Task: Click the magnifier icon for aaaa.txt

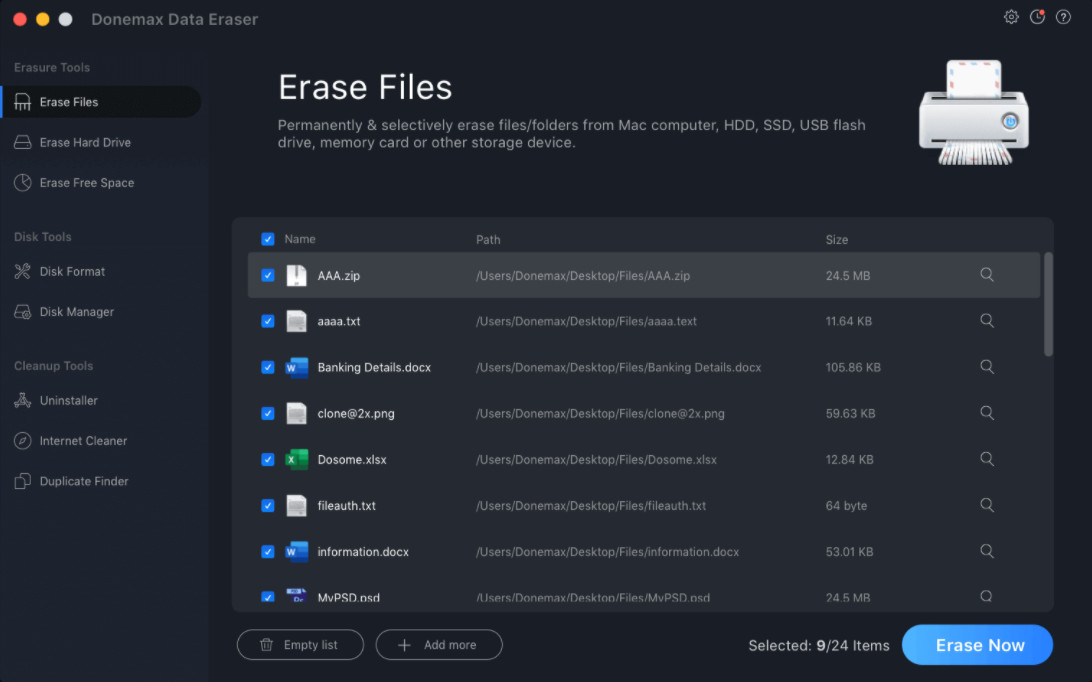Action: pyautogui.click(x=987, y=320)
